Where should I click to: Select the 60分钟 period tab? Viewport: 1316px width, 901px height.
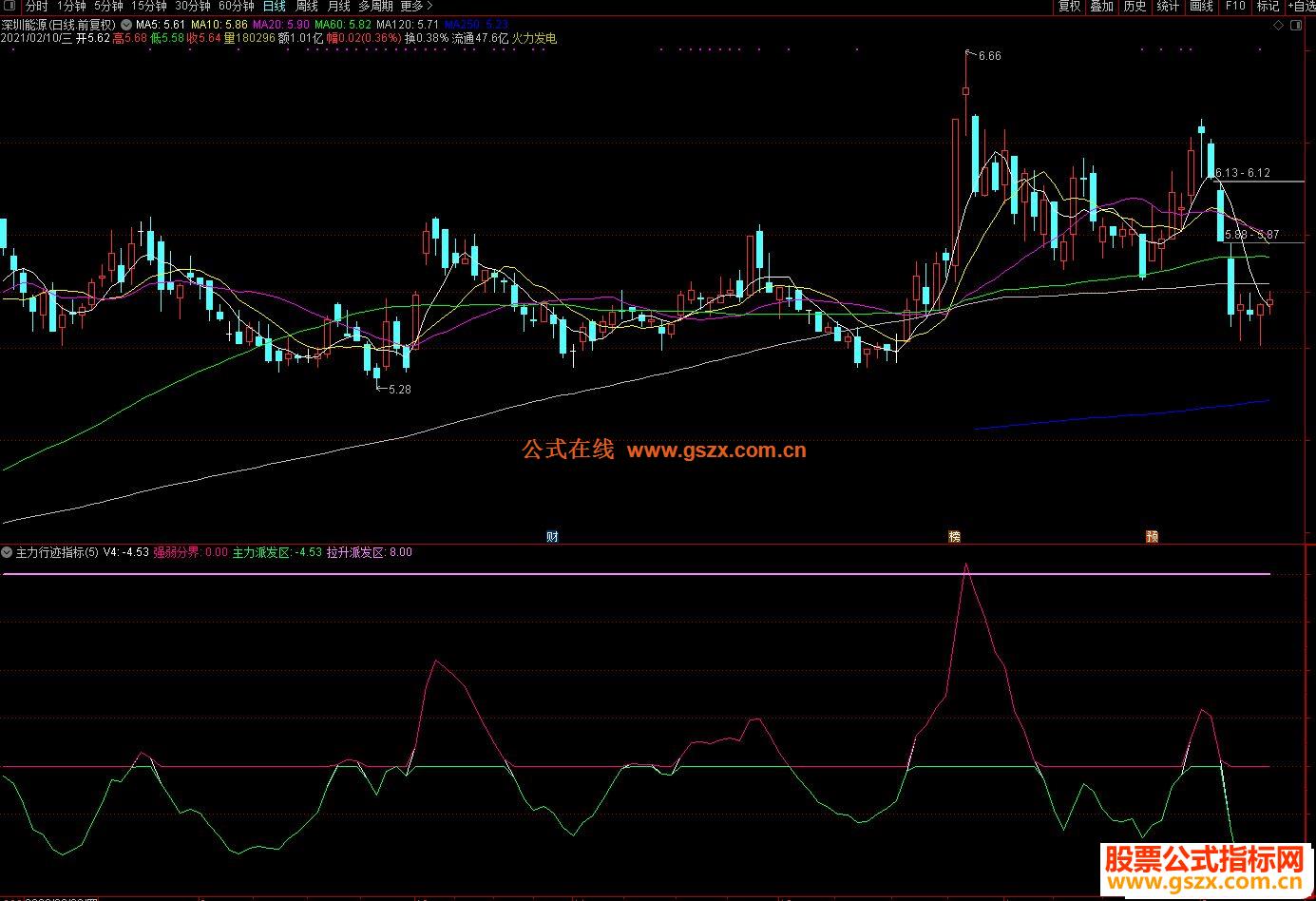tap(236, 7)
